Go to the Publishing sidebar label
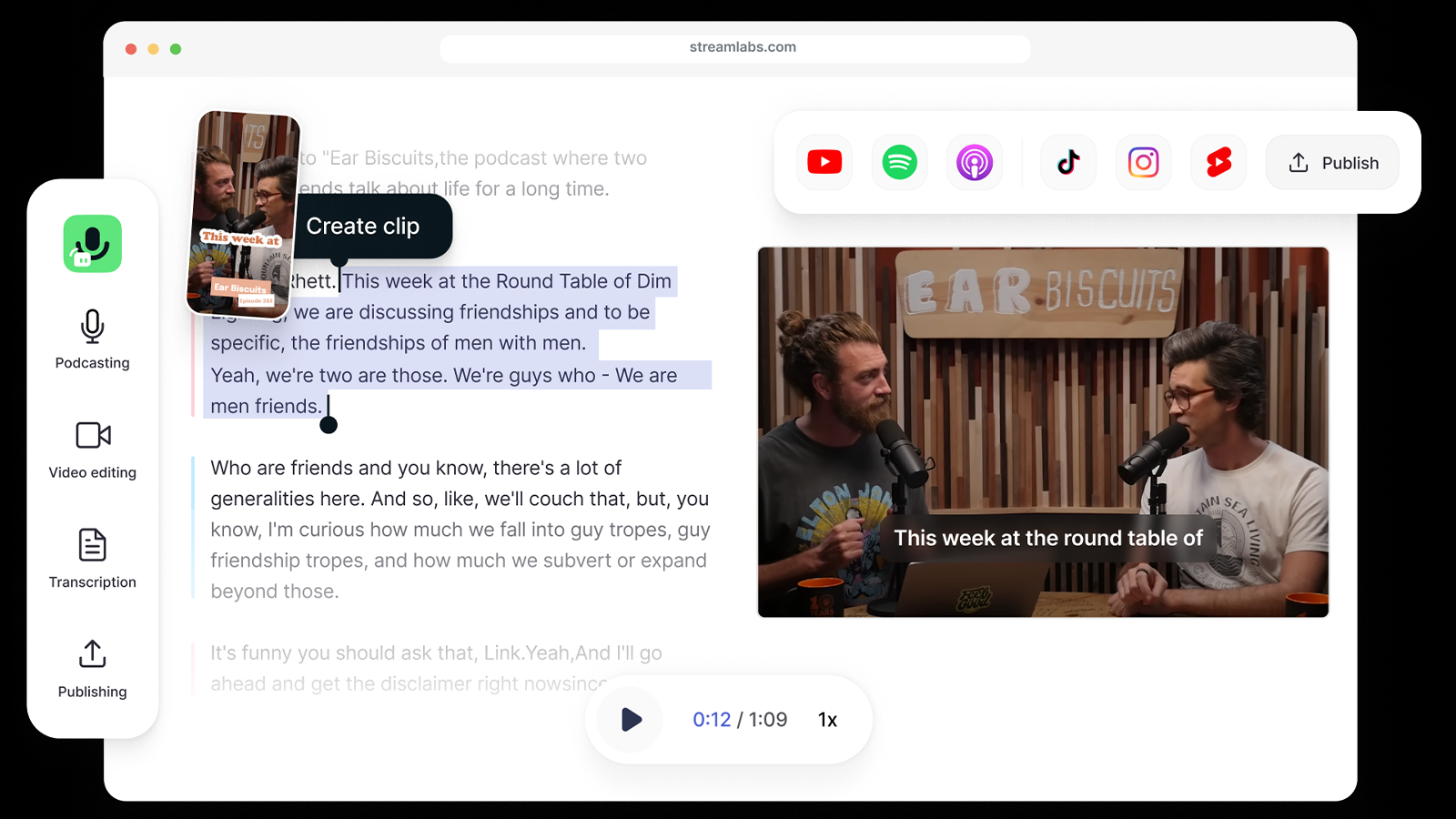The width and height of the screenshot is (1456, 819). (93, 692)
